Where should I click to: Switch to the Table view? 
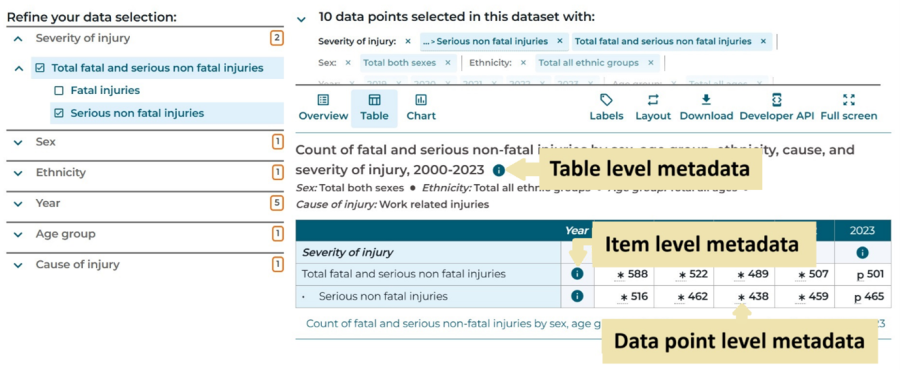coord(374,108)
